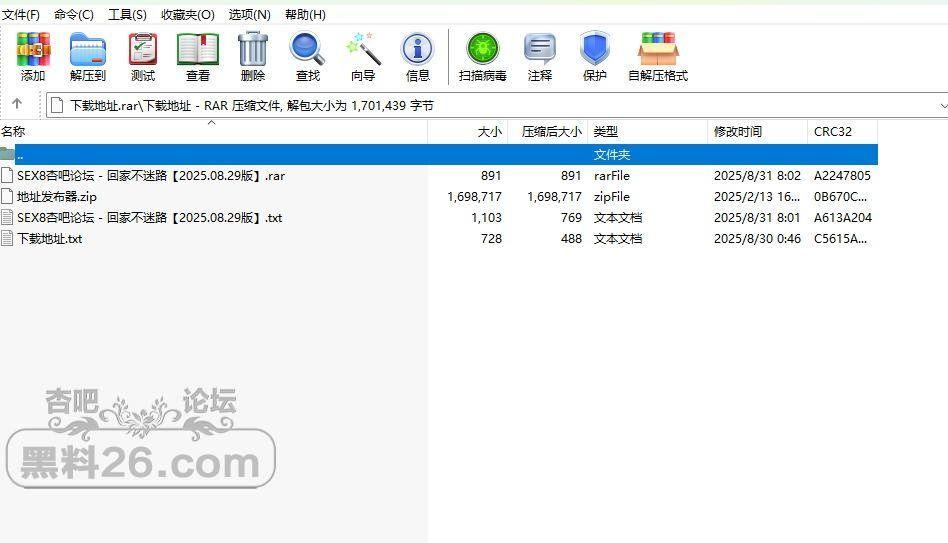Open the 工具(S) menu
Viewport: 948px width, 543px height.
pyautogui.click(x=127, y=15)
